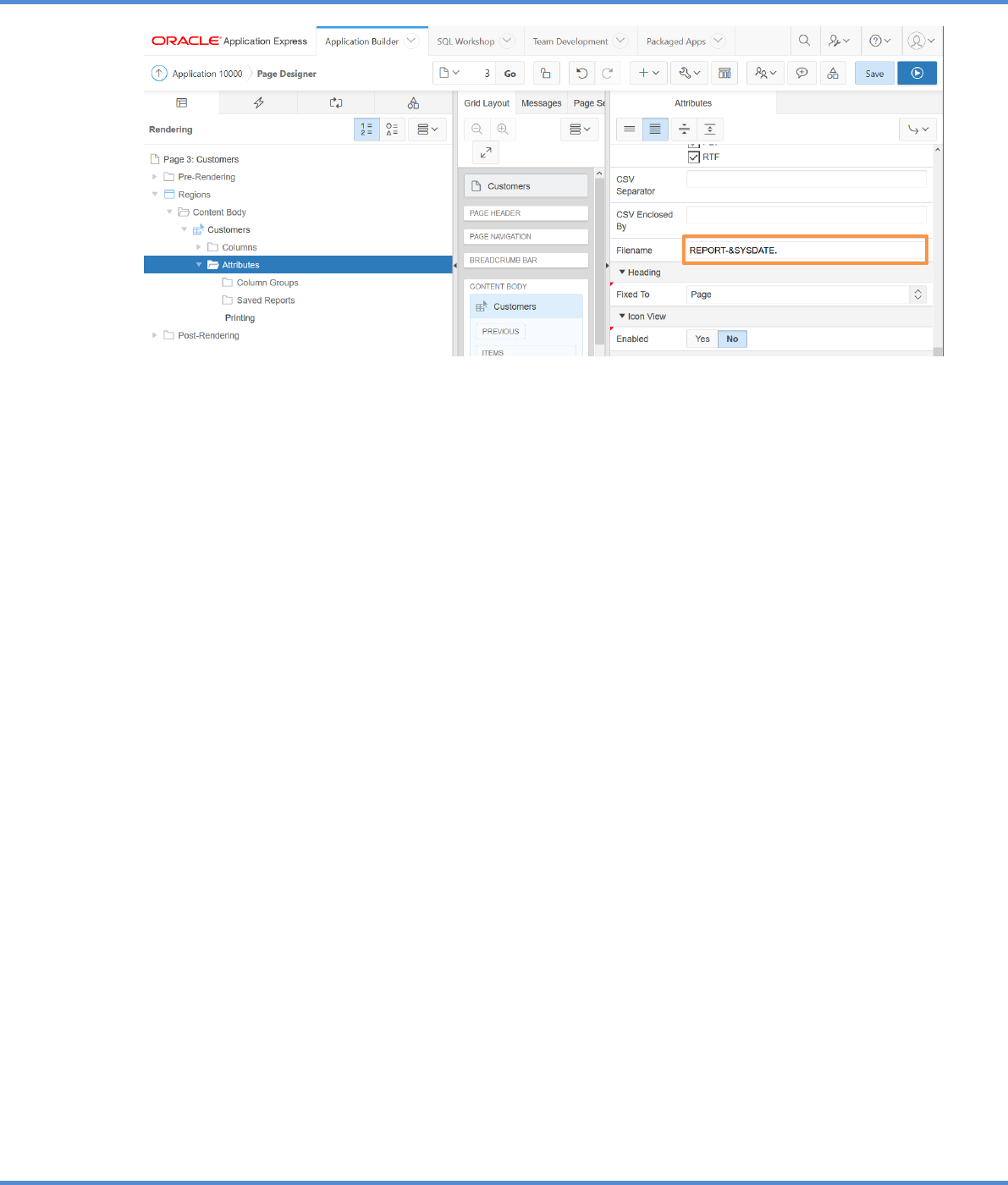Open the Go to Group menu

click(917, 130)
